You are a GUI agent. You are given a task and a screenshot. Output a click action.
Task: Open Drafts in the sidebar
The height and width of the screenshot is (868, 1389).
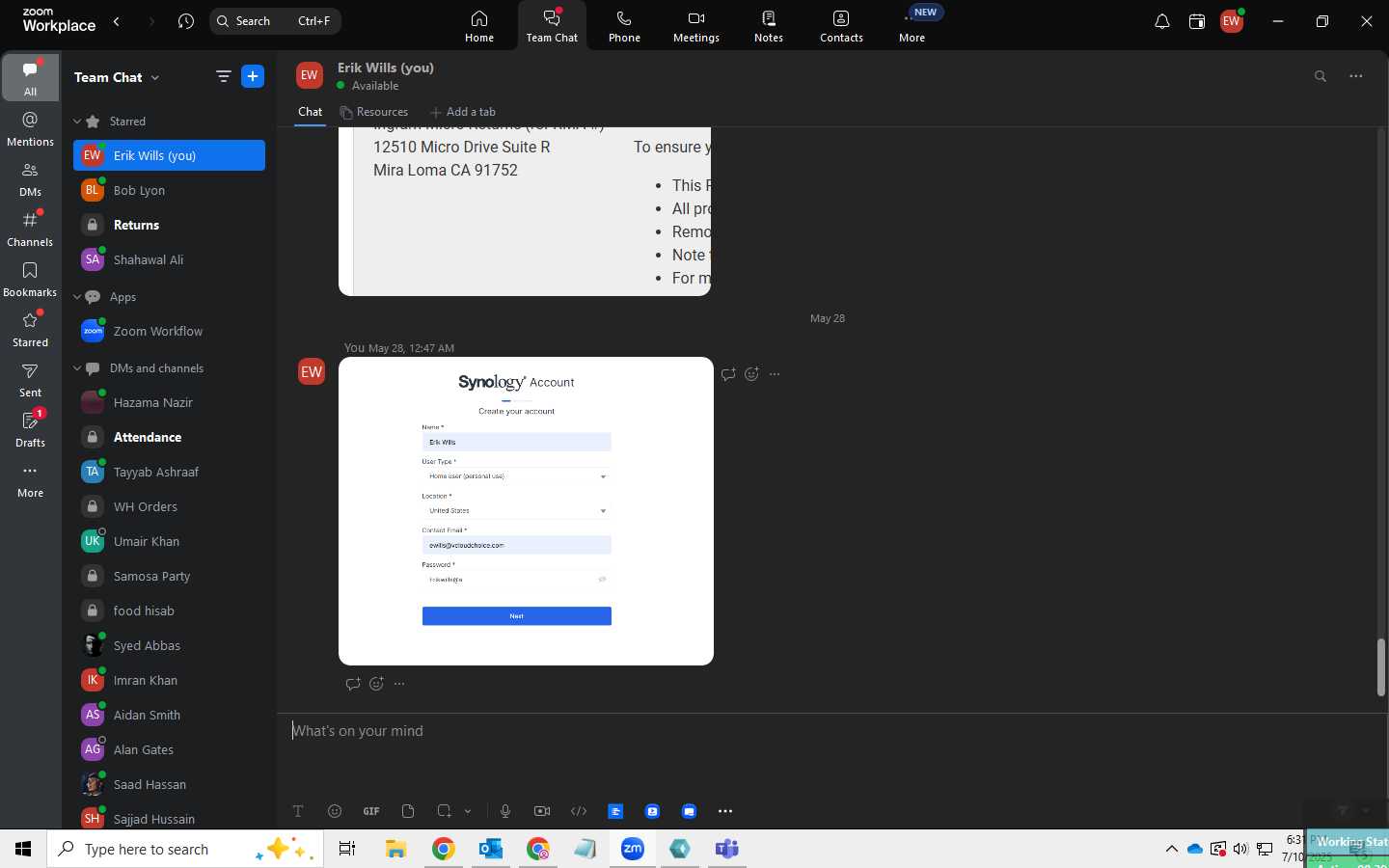31,429
